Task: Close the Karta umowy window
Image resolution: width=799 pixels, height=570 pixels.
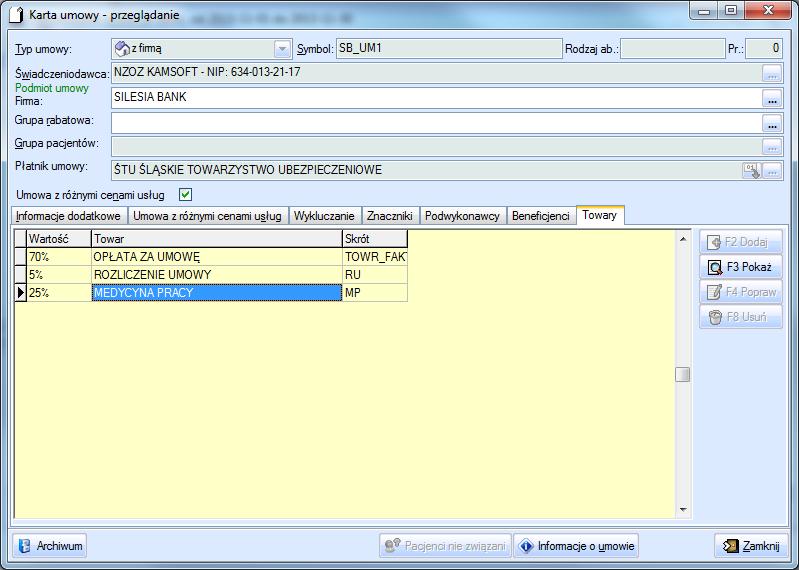Action: coord(768,11)
